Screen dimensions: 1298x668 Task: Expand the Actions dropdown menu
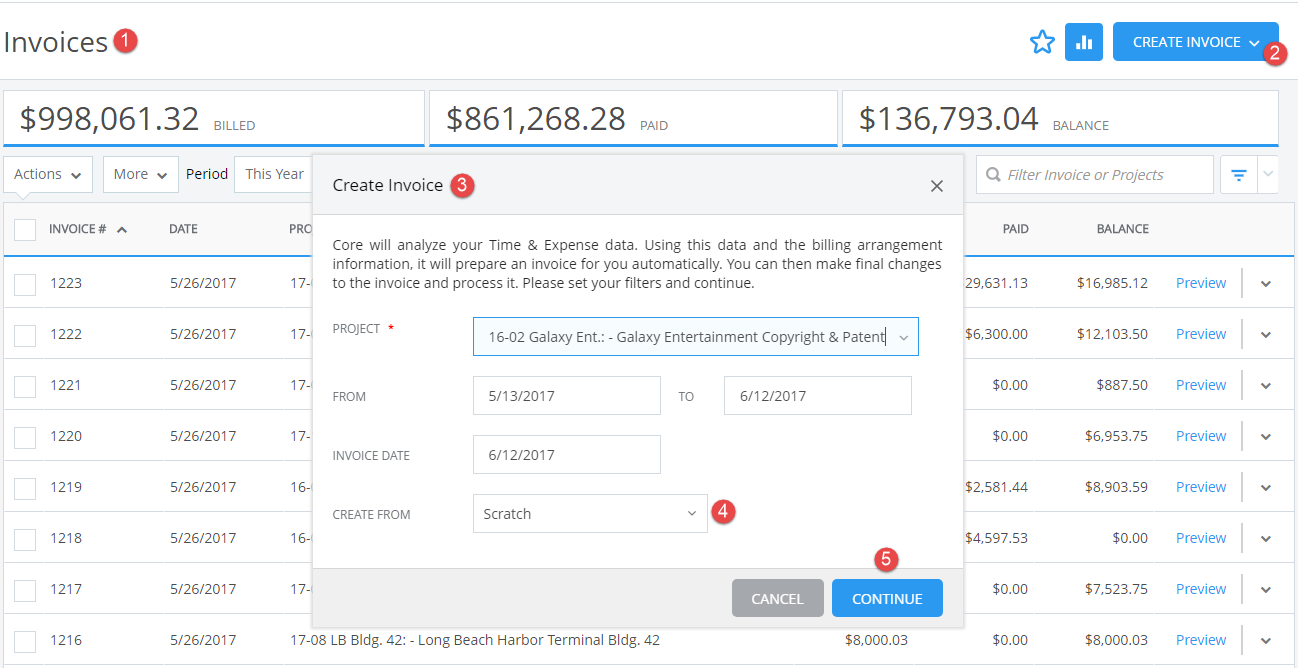click(x=47, y=173)
